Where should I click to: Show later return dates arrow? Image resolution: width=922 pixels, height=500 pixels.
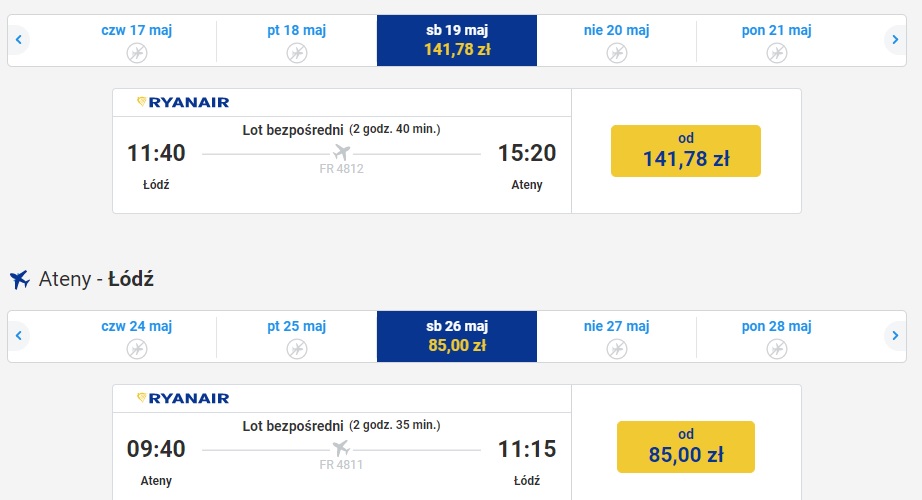click(895, 336)
